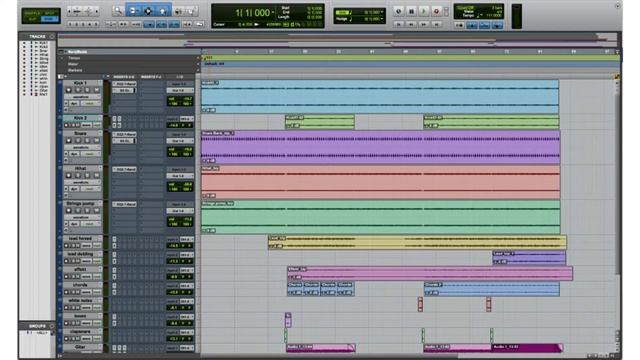
Task: Open nudge value dropdown
Action: (x=382, y=19)
